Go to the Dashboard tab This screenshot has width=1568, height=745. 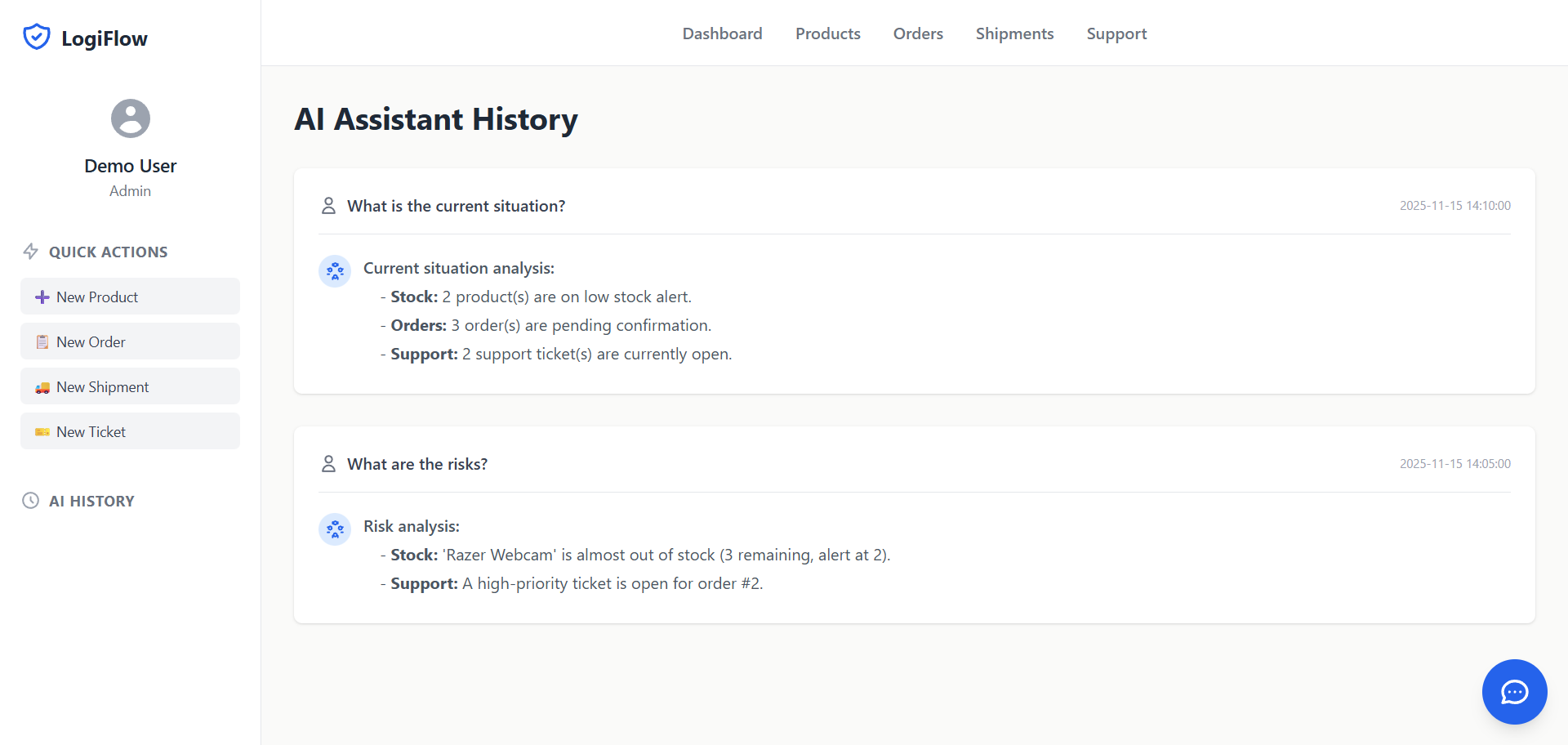[x=723, y=33]
